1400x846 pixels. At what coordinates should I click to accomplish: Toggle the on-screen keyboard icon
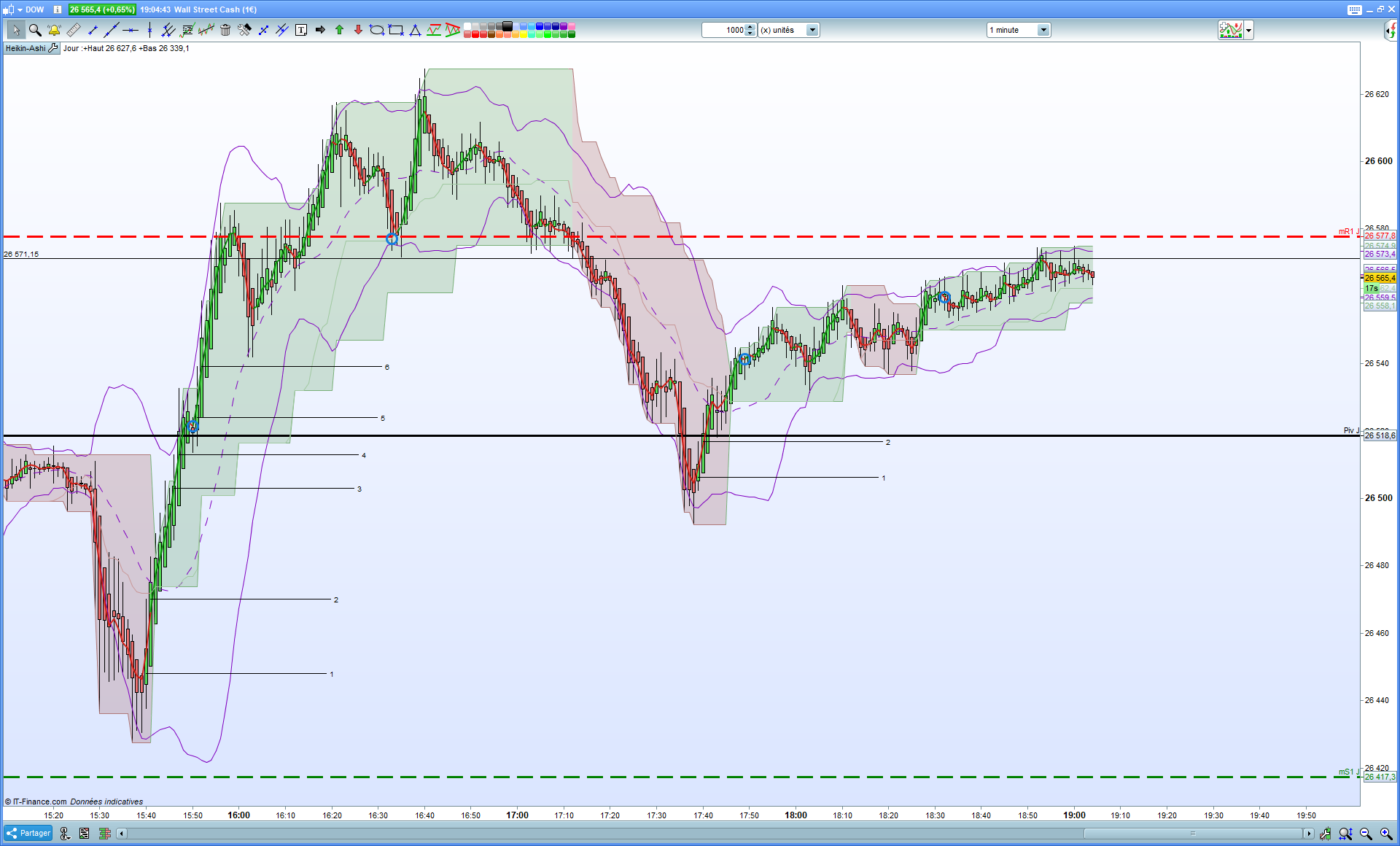coord(1354,9)
